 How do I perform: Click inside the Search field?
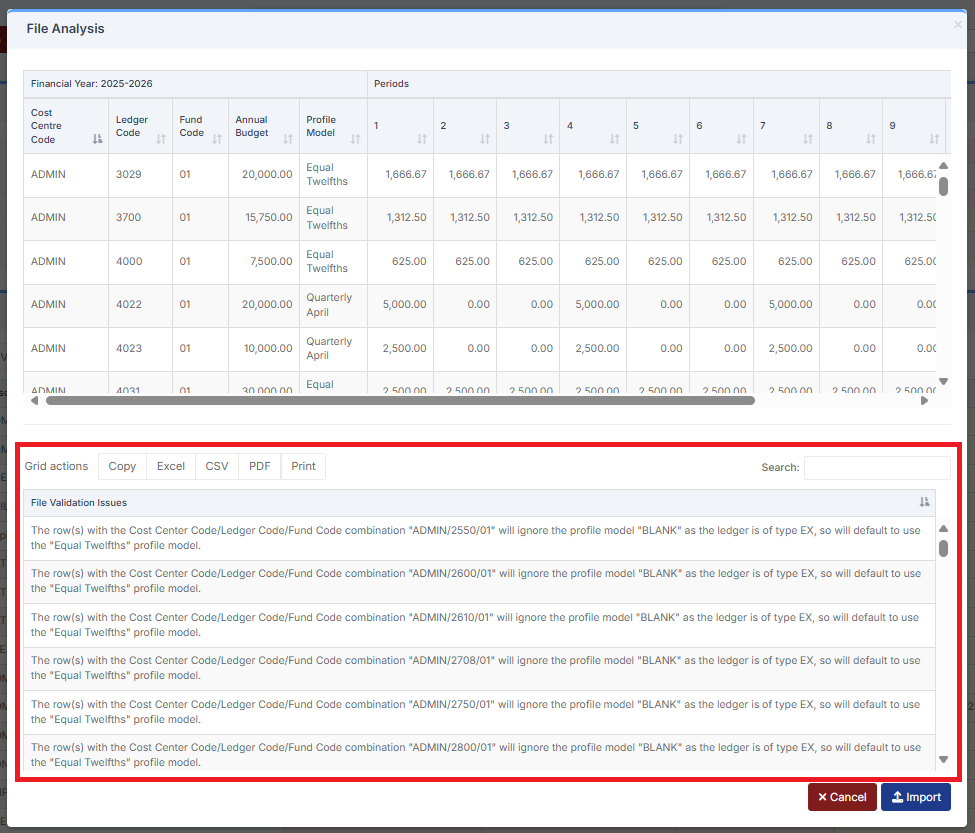pos(876,467)
